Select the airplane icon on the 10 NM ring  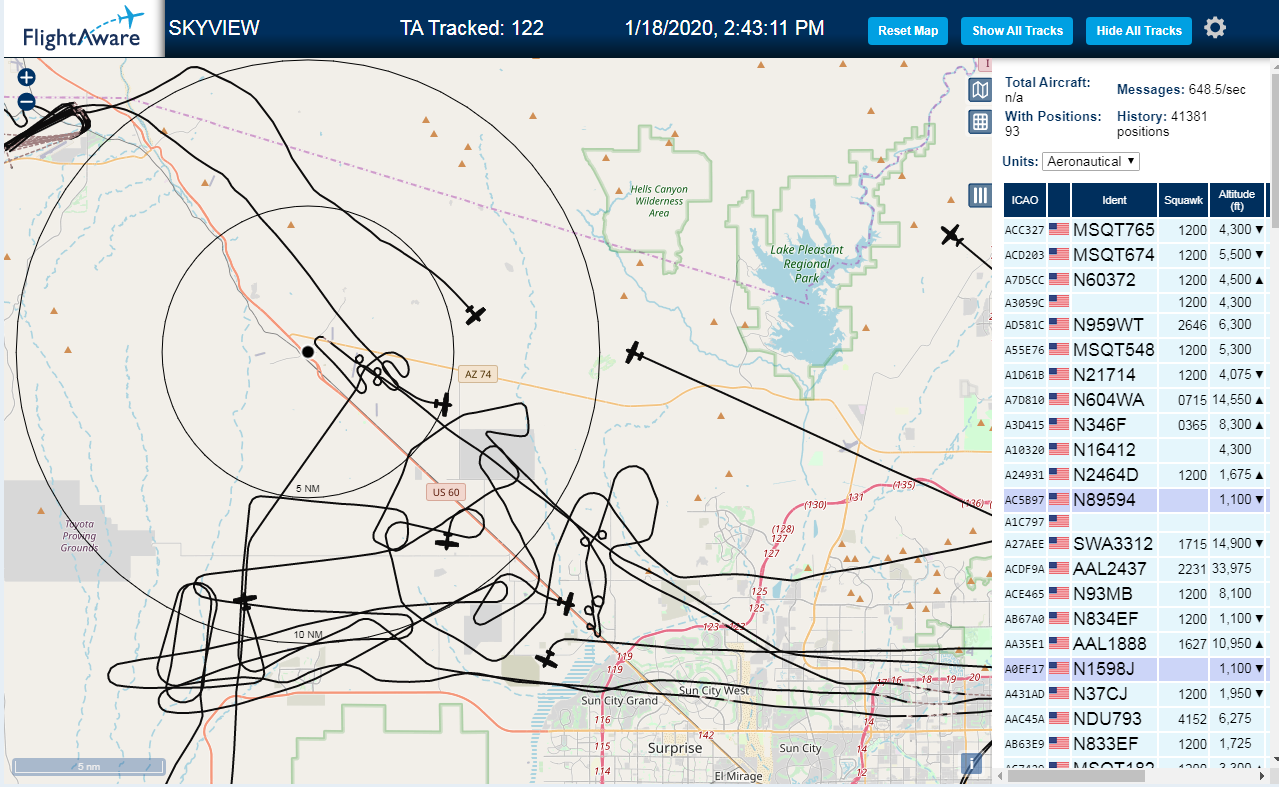point(244,601)
